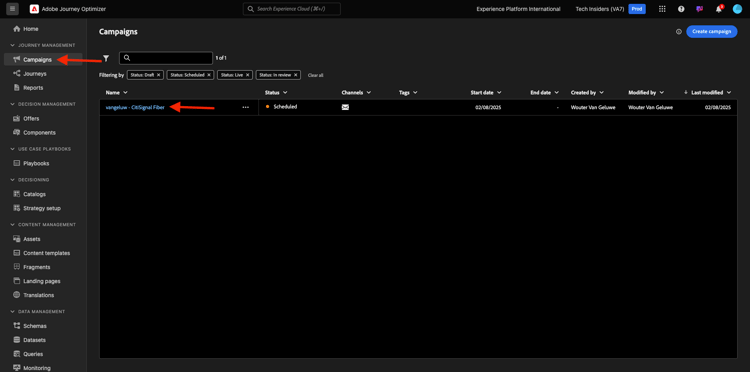
Task: Click the email channel icon in the row
Action: click(345, 108)
